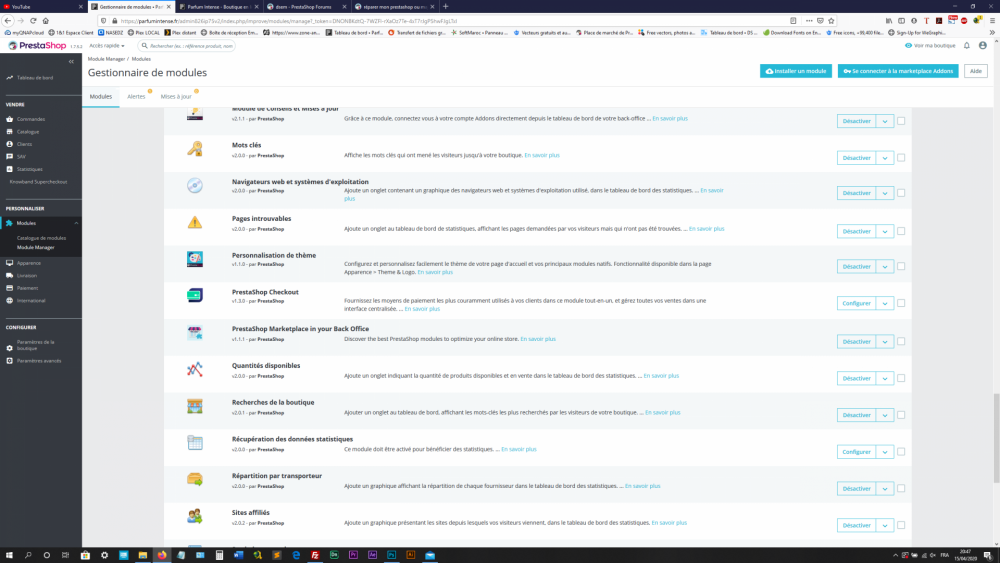
Task: Click the Aide button
Action: pos(976,71)
